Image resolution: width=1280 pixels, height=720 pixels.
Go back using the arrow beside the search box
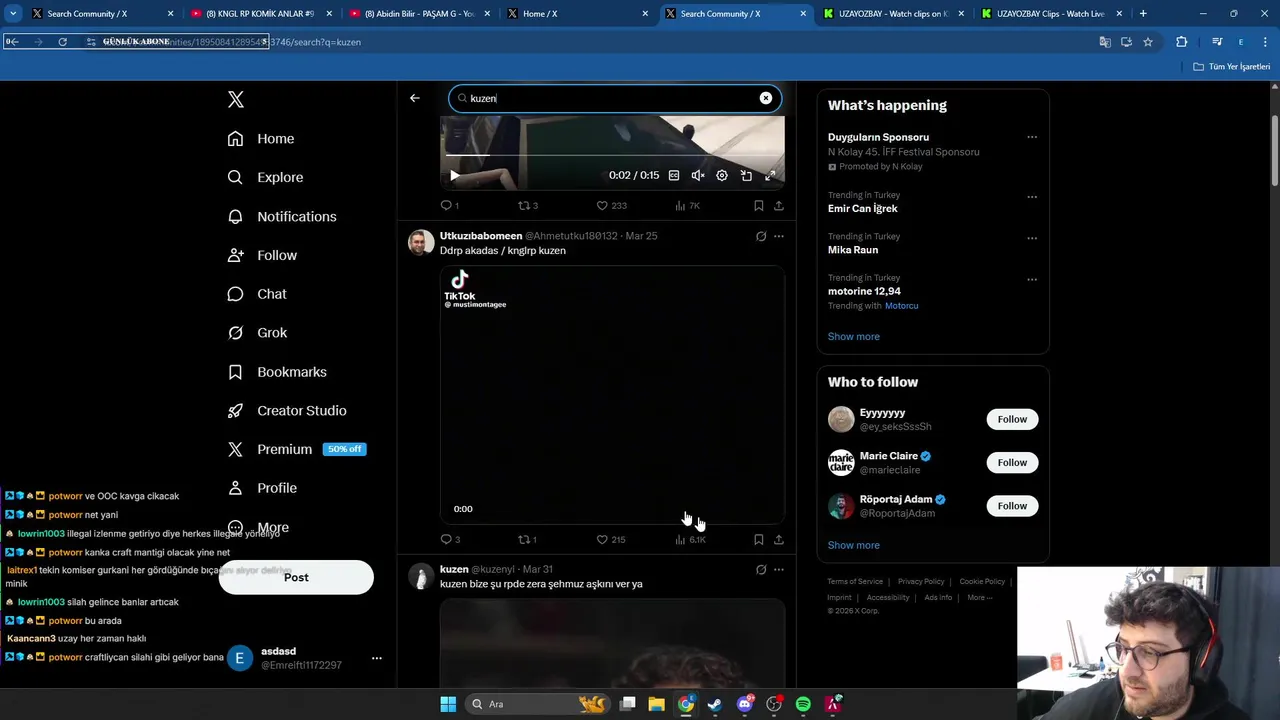click(415, 98)
